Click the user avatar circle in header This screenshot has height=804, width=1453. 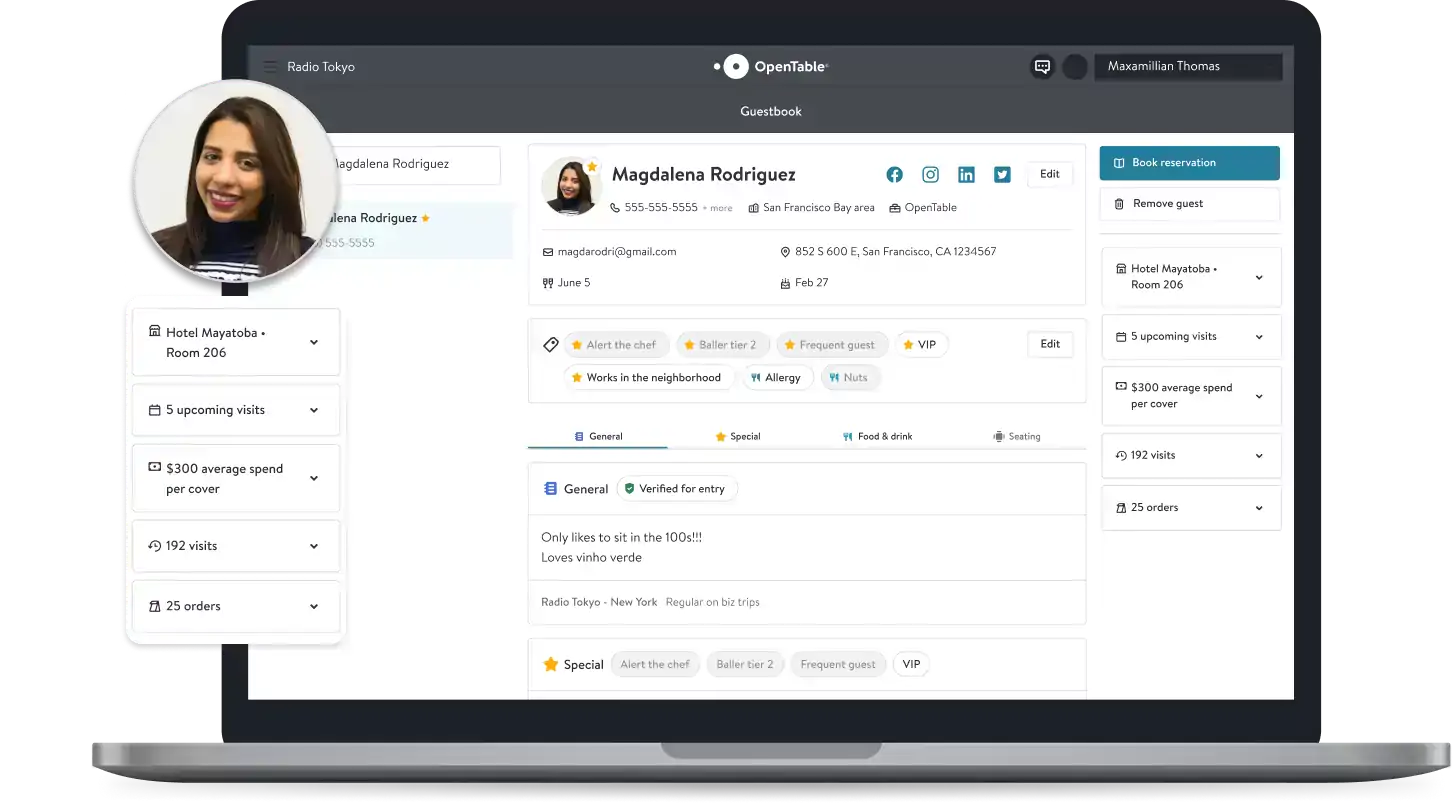(1075, 67)
